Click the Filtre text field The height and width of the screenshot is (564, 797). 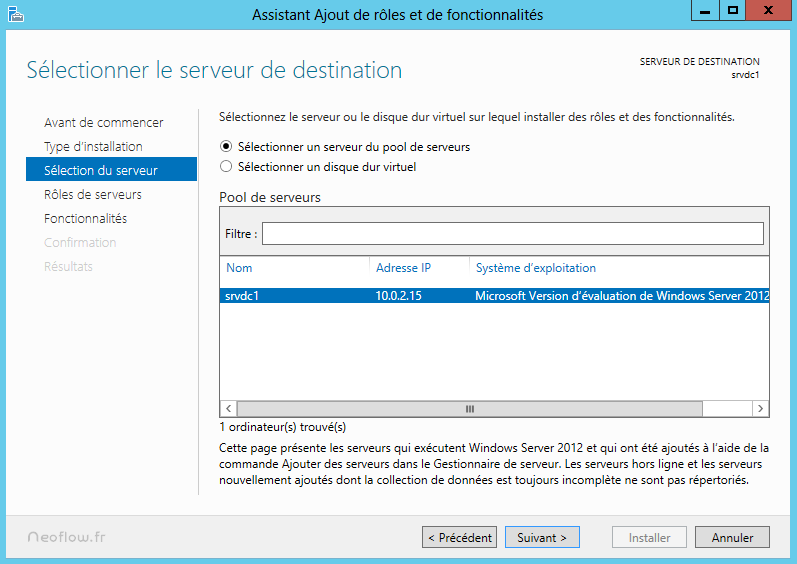click(512, 234)
